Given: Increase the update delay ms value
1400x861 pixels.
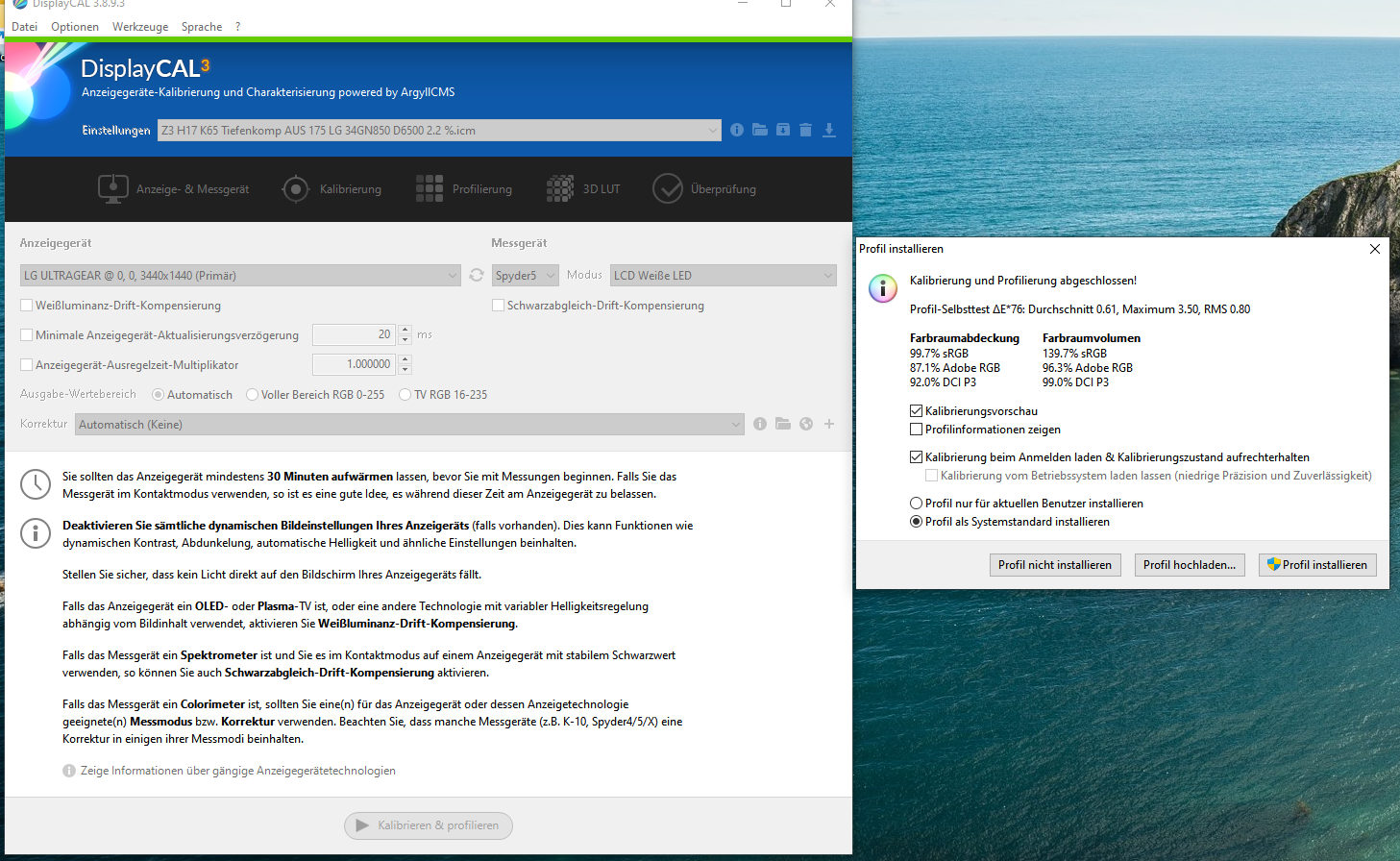Looking at the screenshot, I should pos(405,330).
